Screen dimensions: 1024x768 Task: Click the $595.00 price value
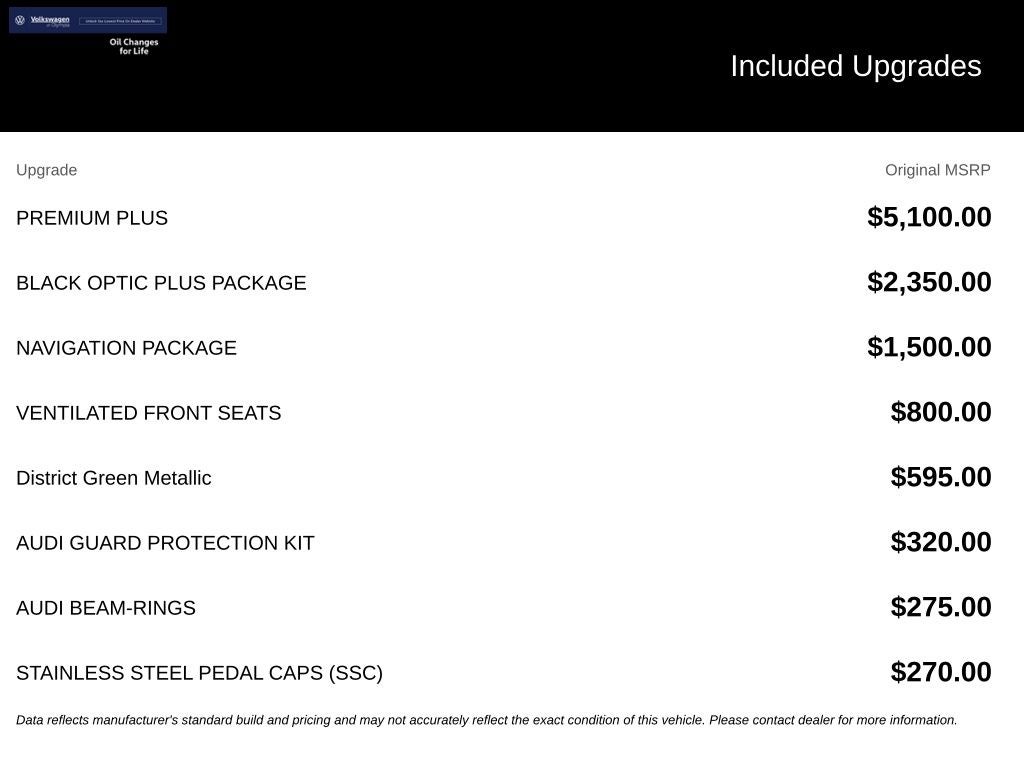tap(941, 477)
